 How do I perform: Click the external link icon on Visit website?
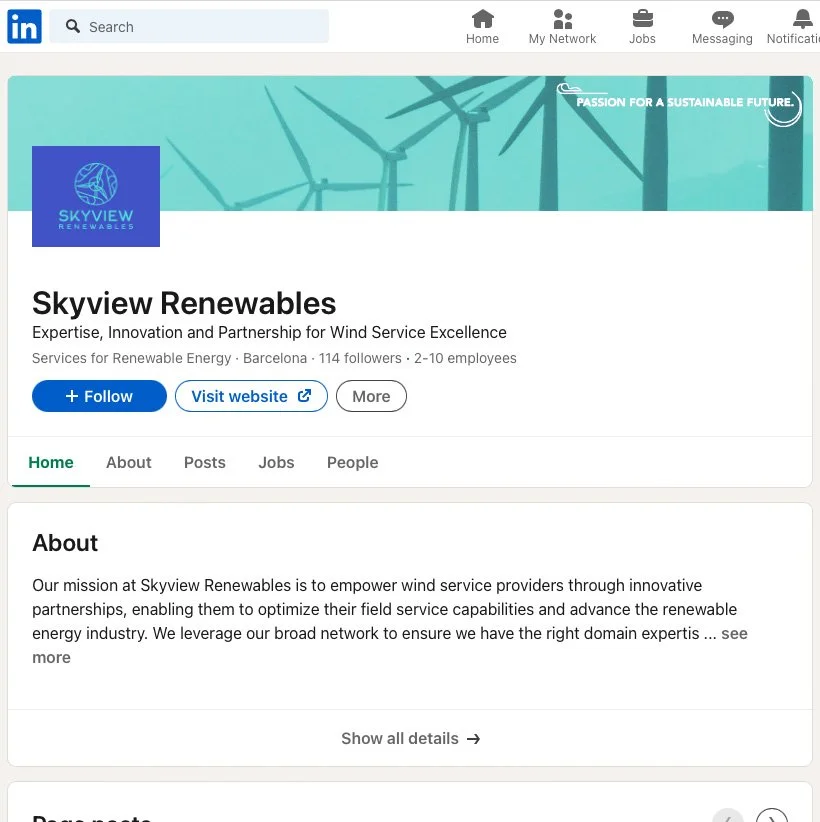tap(305, 395)
